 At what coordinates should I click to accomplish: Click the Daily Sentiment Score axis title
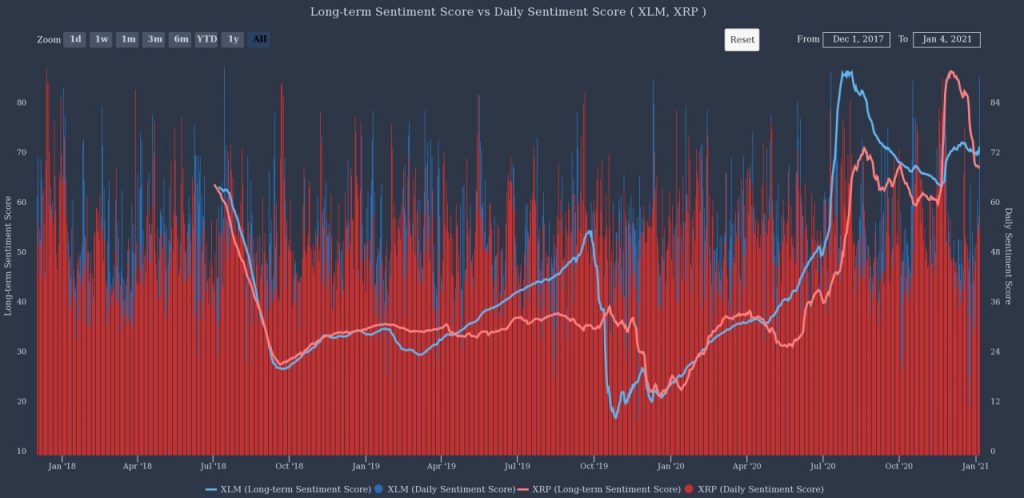pyautogui.click(x=1008, y=257)
